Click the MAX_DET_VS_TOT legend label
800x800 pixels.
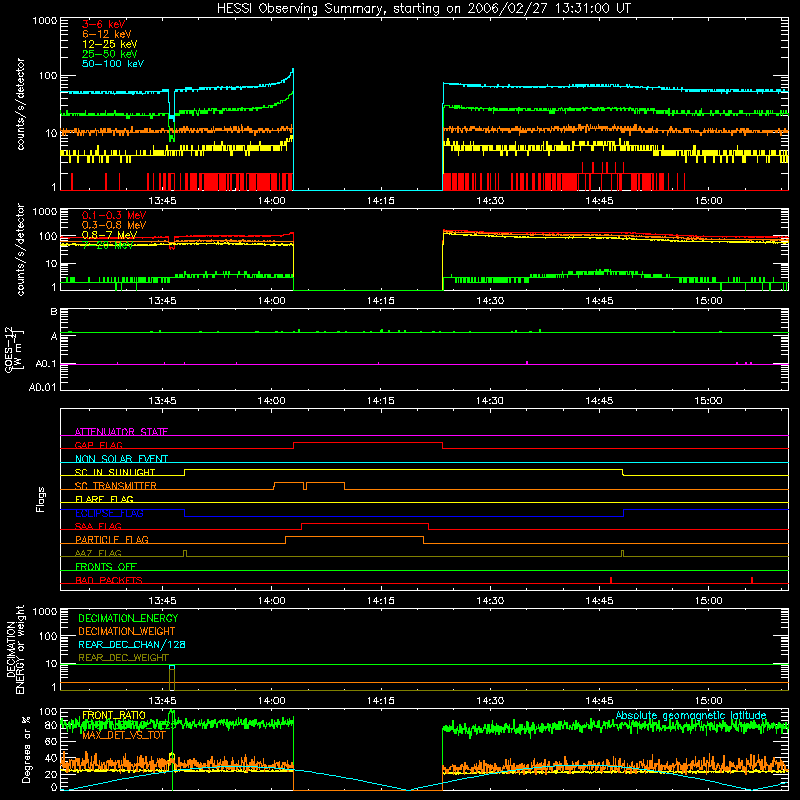tap(124, 735)
